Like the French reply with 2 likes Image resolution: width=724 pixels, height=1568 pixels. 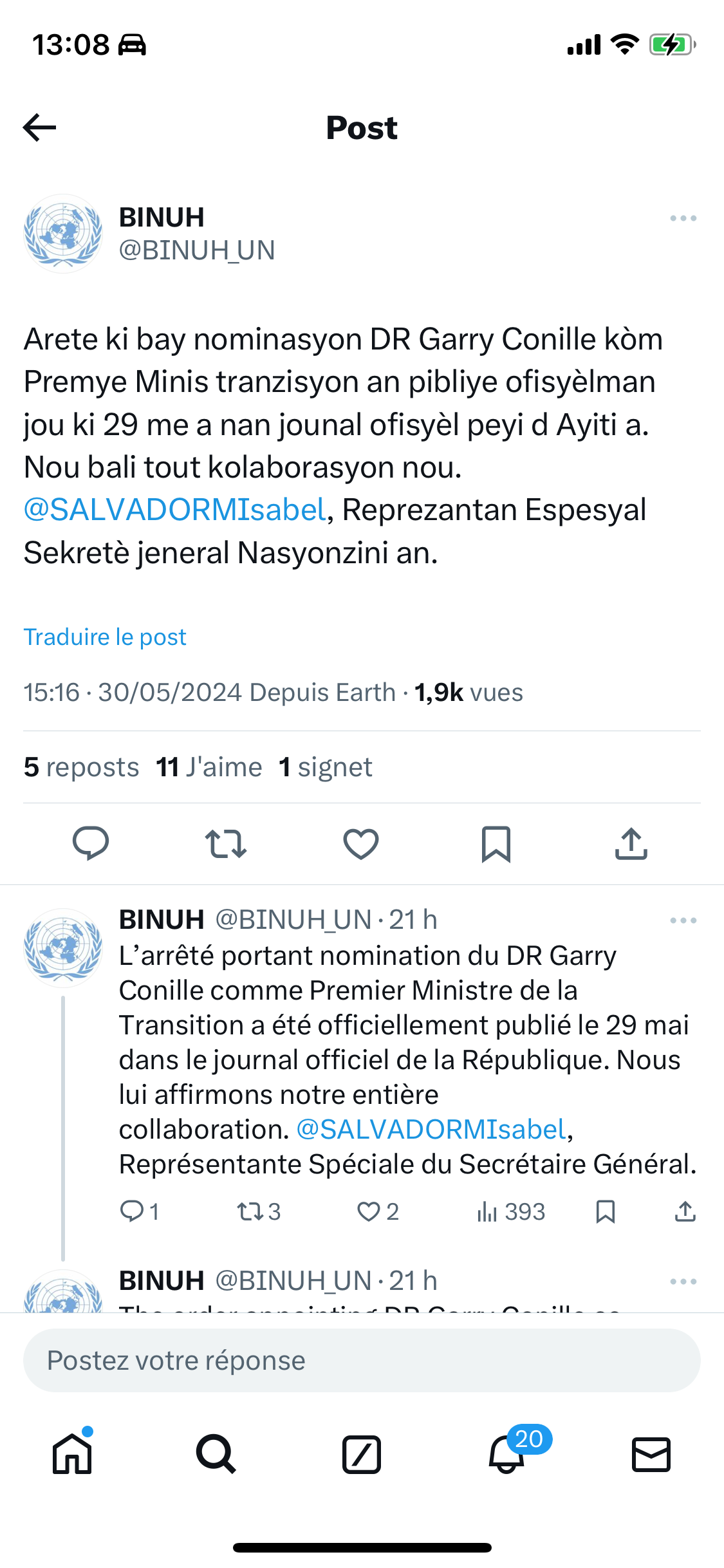(378, 1211)
